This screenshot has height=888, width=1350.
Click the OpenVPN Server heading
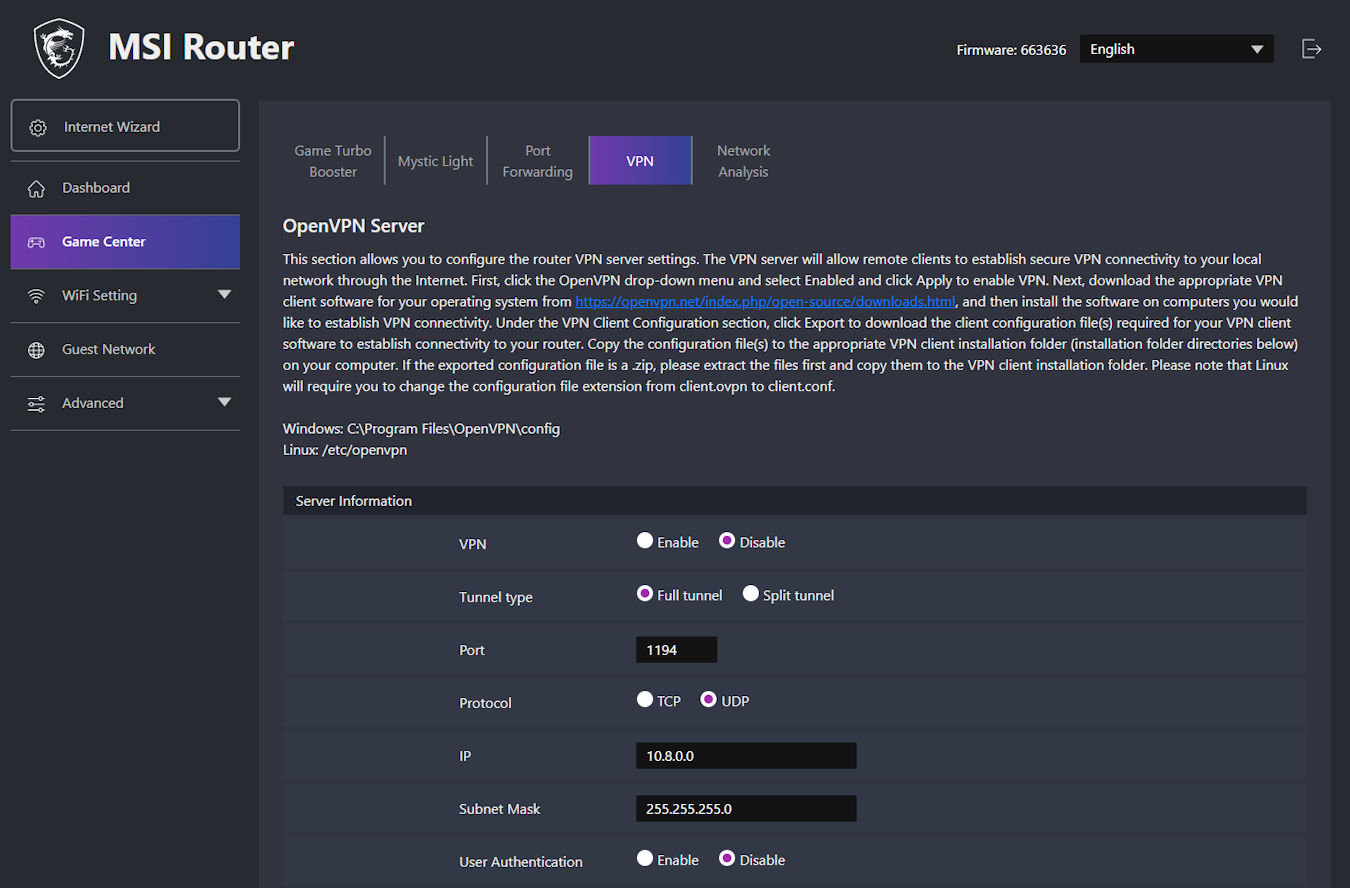(x=354, y=226)
